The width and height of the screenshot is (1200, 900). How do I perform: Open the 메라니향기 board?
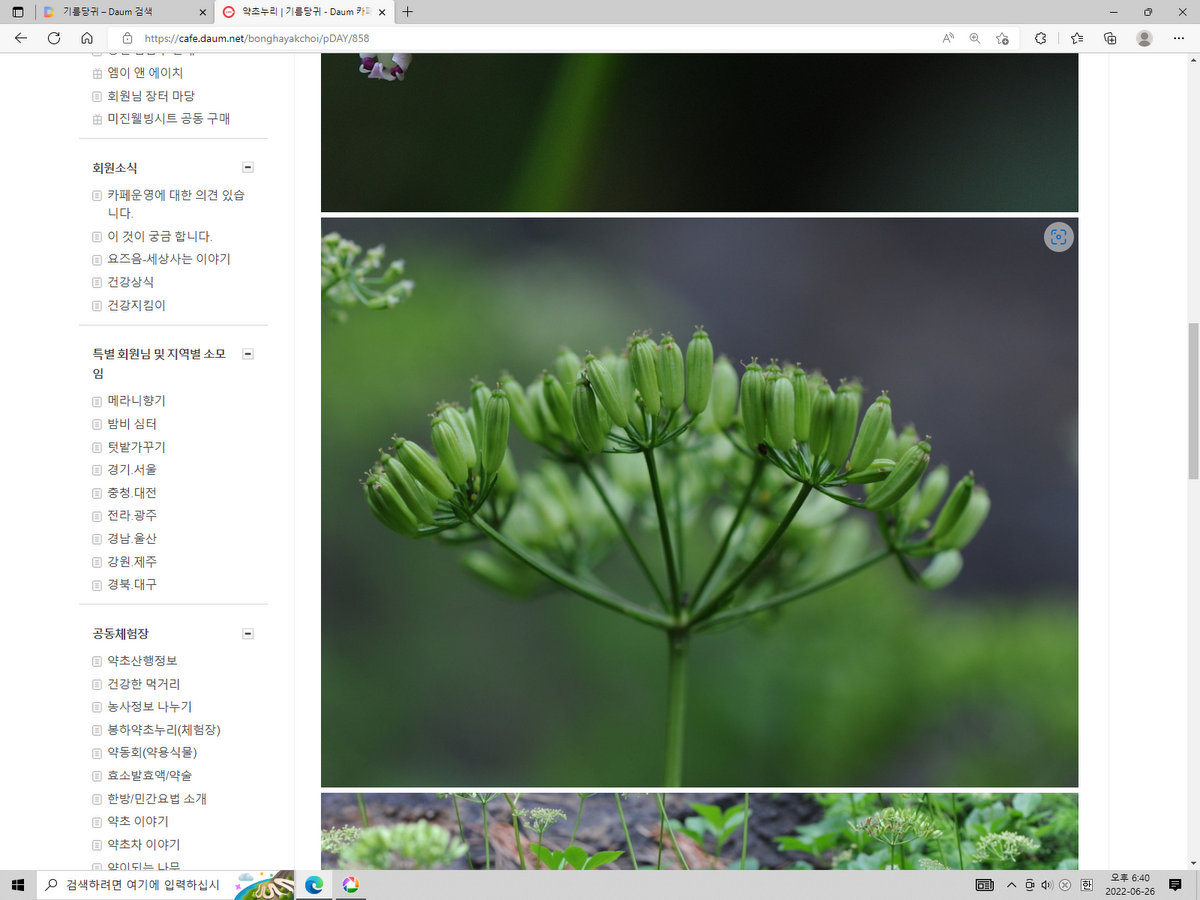[x=137, y=401]
